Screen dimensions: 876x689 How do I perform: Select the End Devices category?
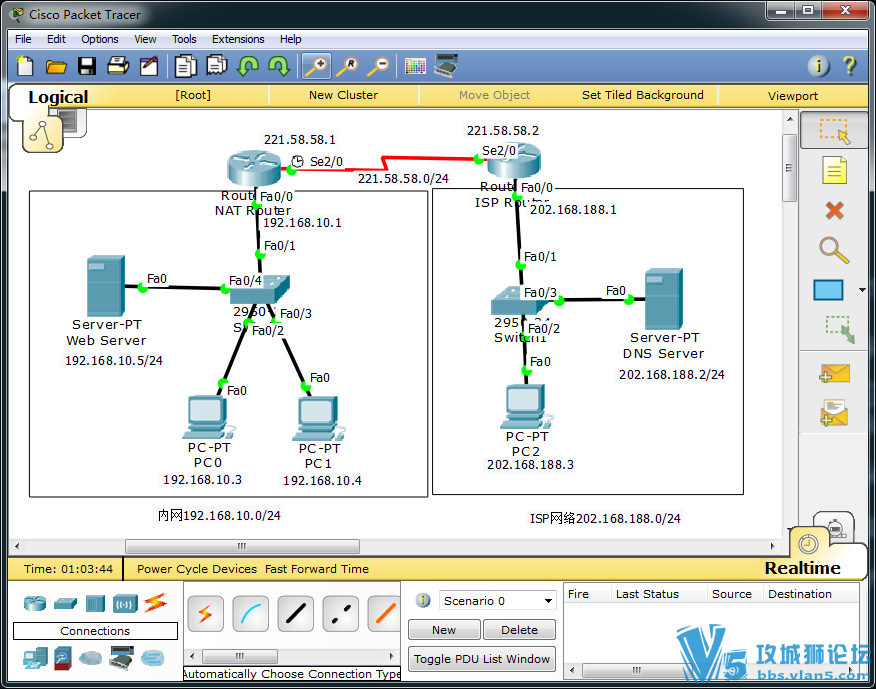(35, 658)
